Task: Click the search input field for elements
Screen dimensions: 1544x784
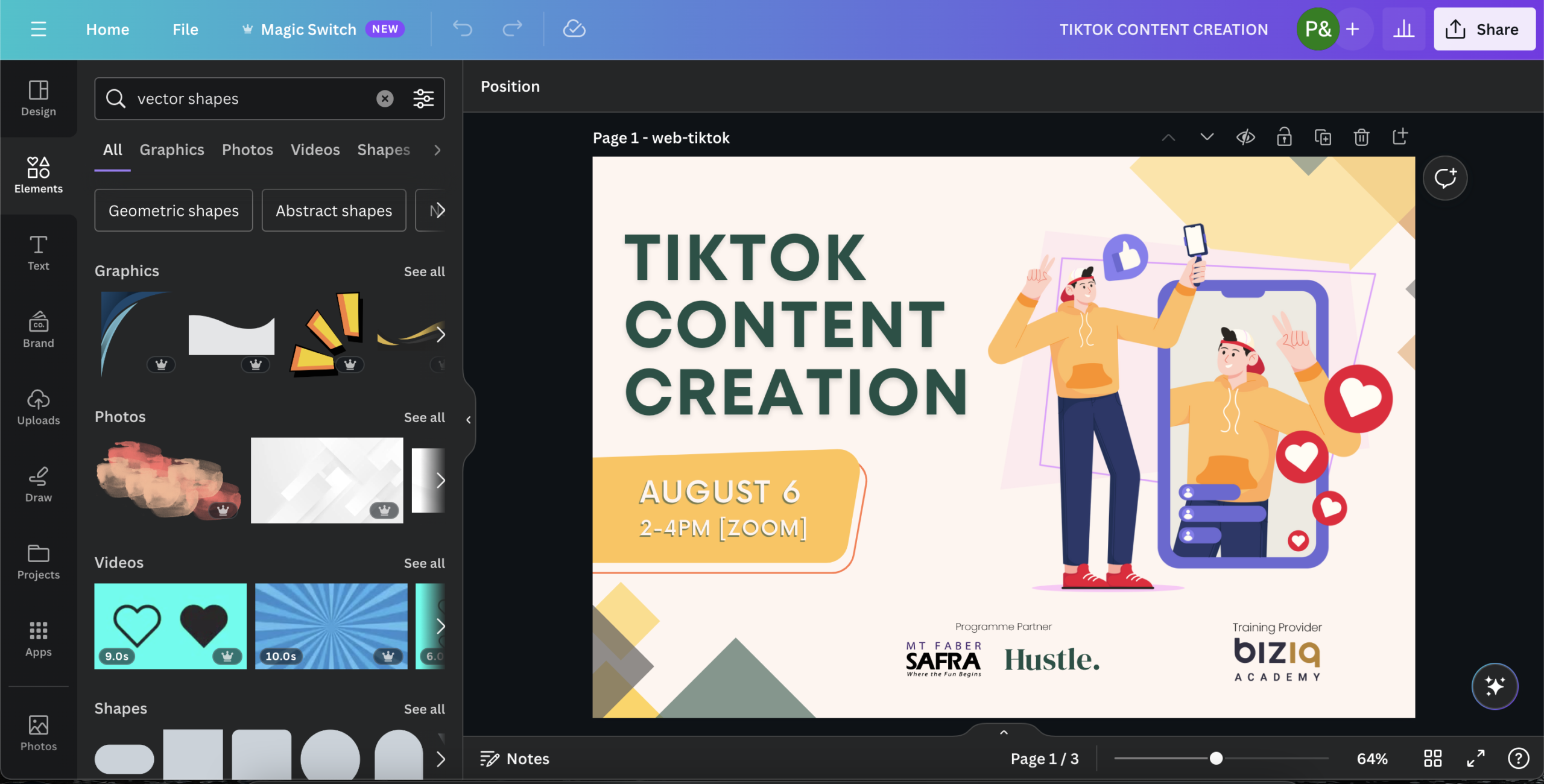Action: (x=247, y=98)
